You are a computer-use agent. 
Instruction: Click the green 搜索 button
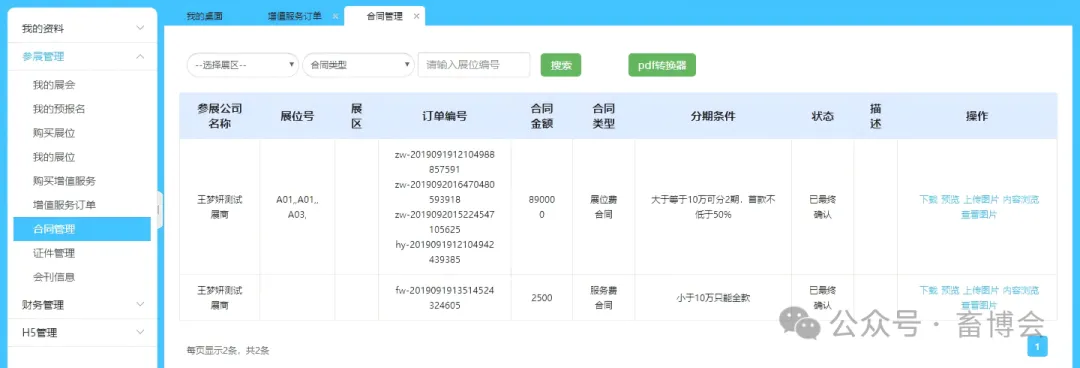point(561,65)
